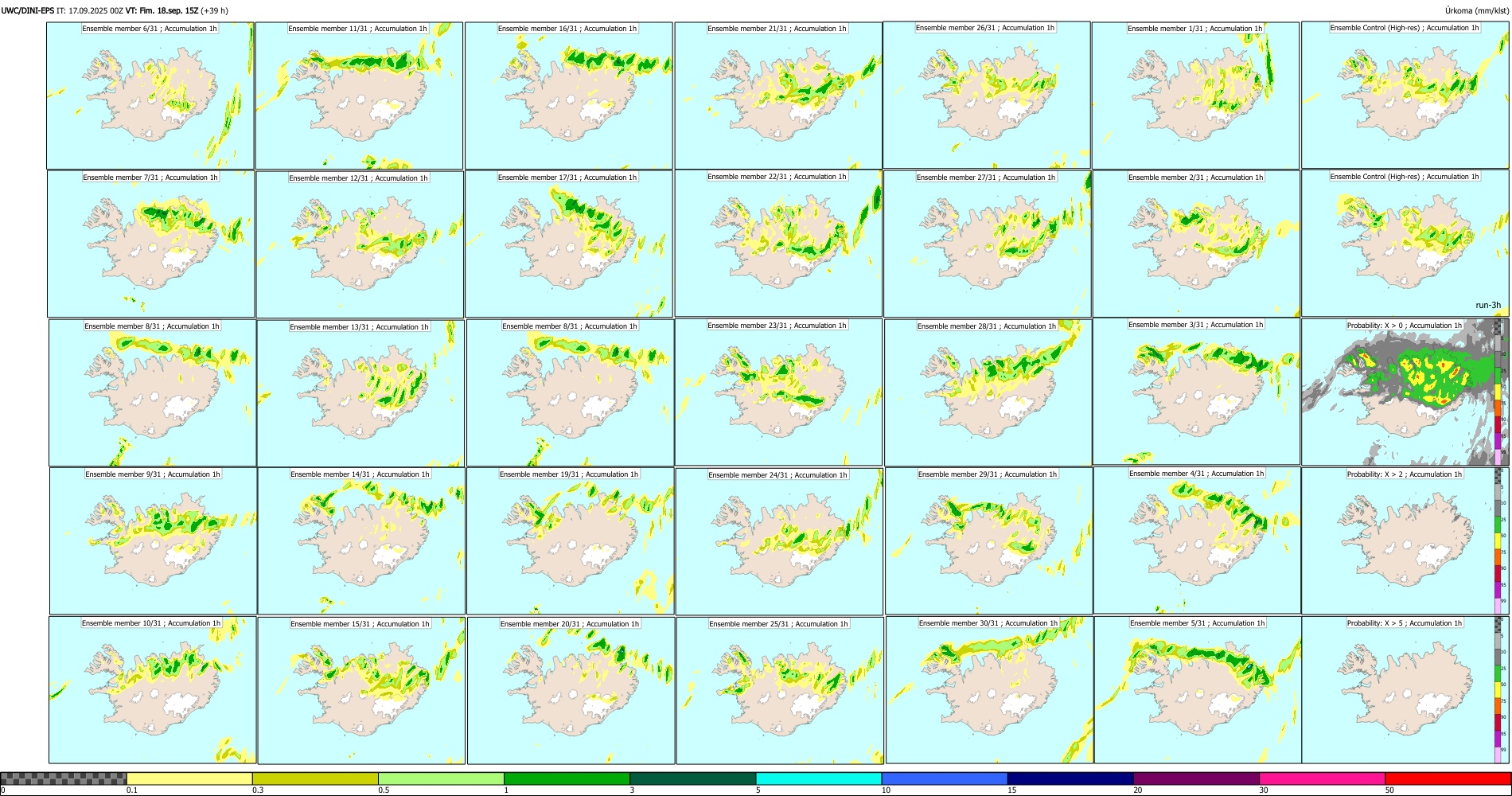Select the green 1–3 legend swatch
1512x796 pixels.
coord(567,778)
